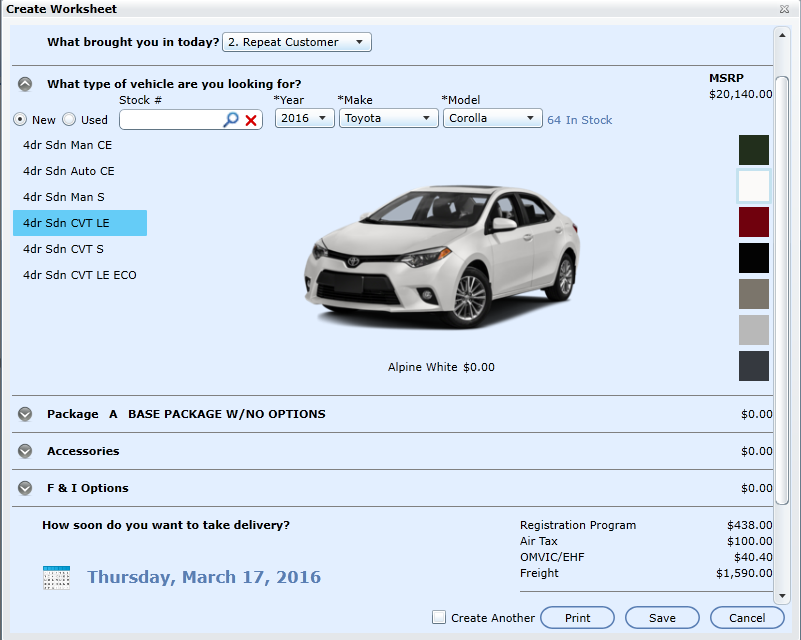Click the Stock # input field
This screenshot has width=801, height=640.
tap(170, 120)
